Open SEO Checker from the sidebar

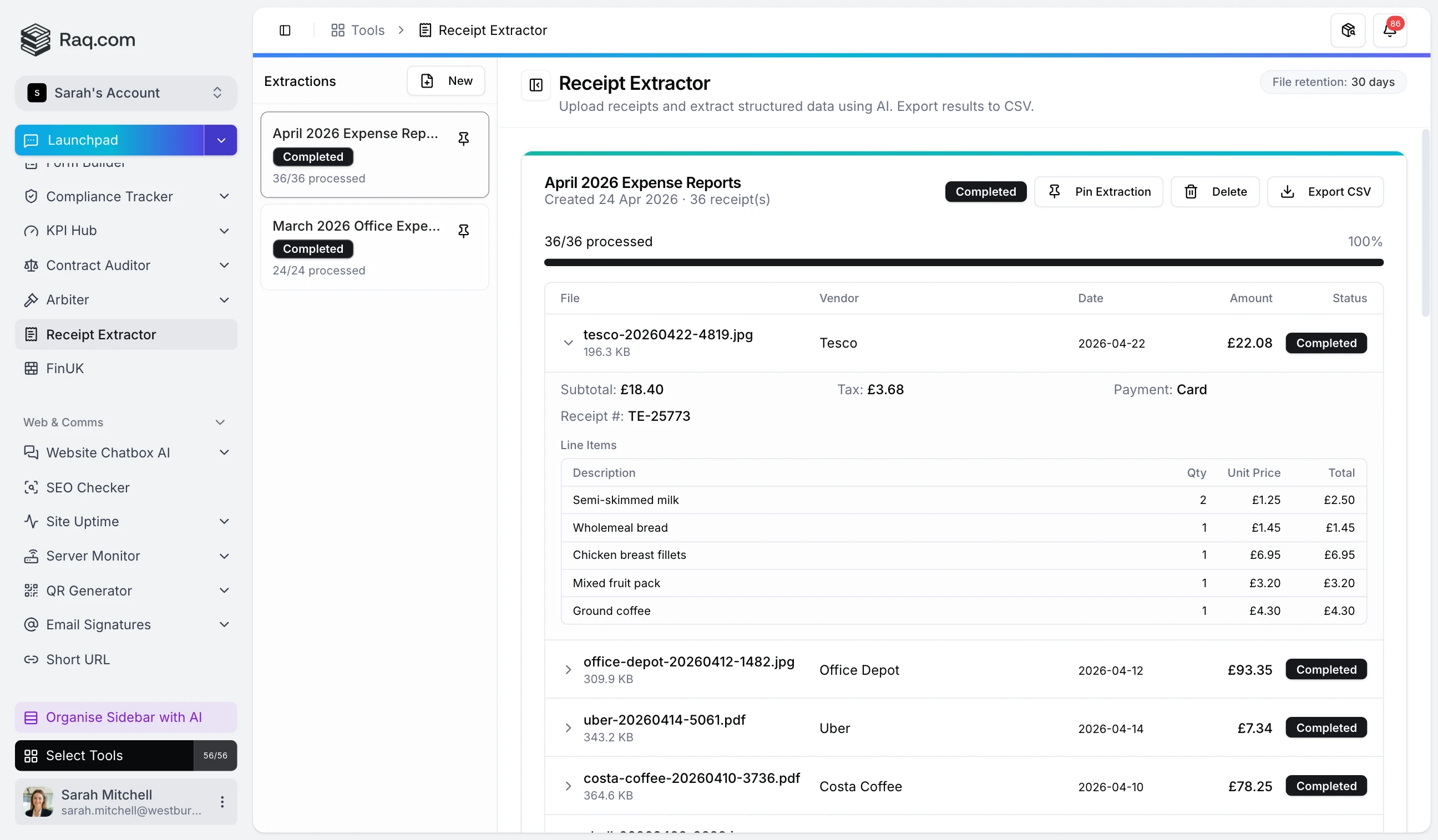88,487
